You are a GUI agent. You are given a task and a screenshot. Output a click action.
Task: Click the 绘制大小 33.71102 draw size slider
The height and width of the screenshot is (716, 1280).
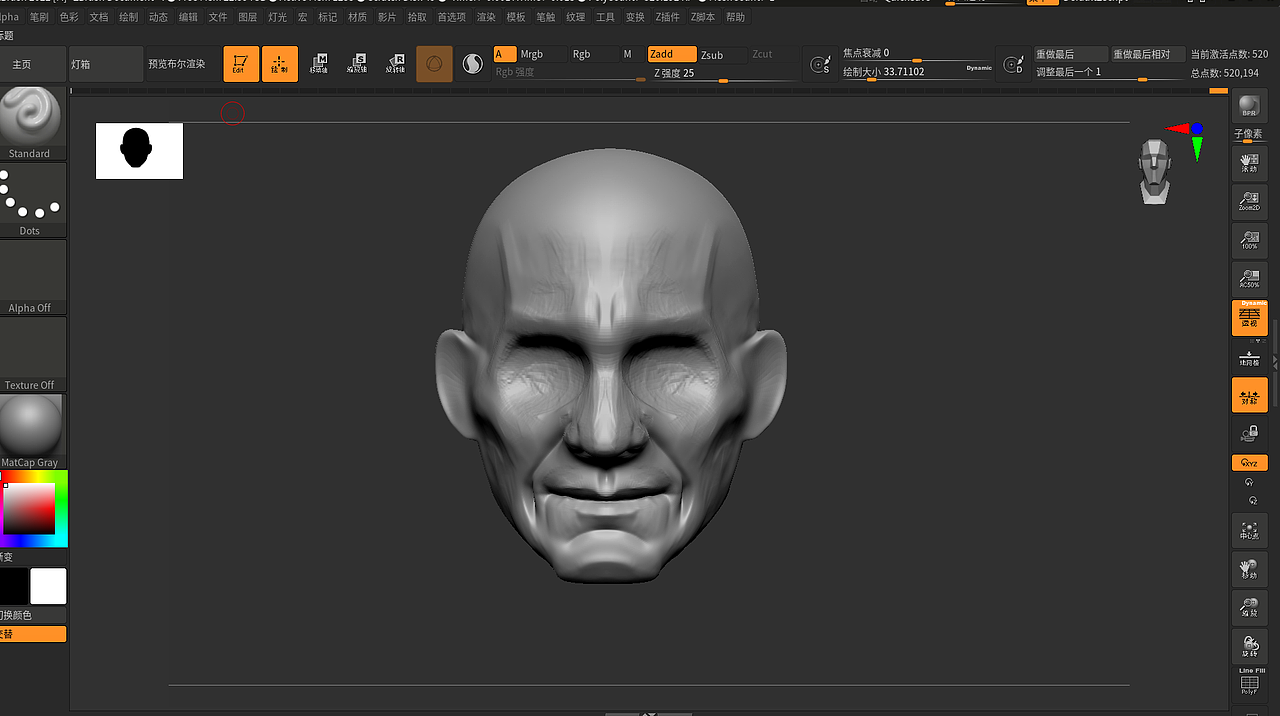(917, 72)
